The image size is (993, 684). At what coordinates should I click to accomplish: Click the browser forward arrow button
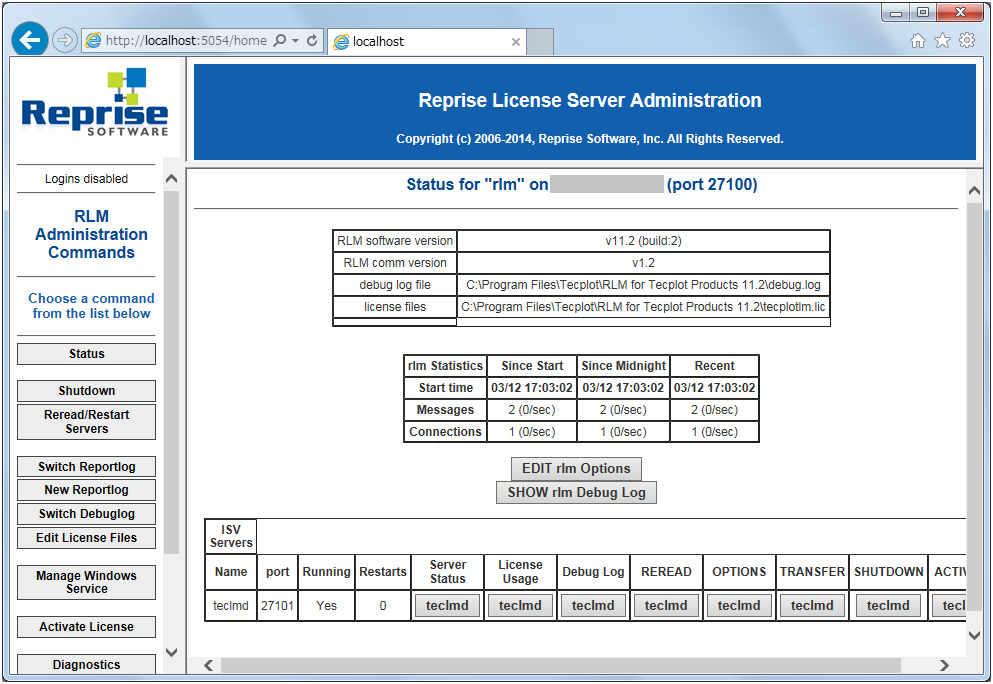64,41
